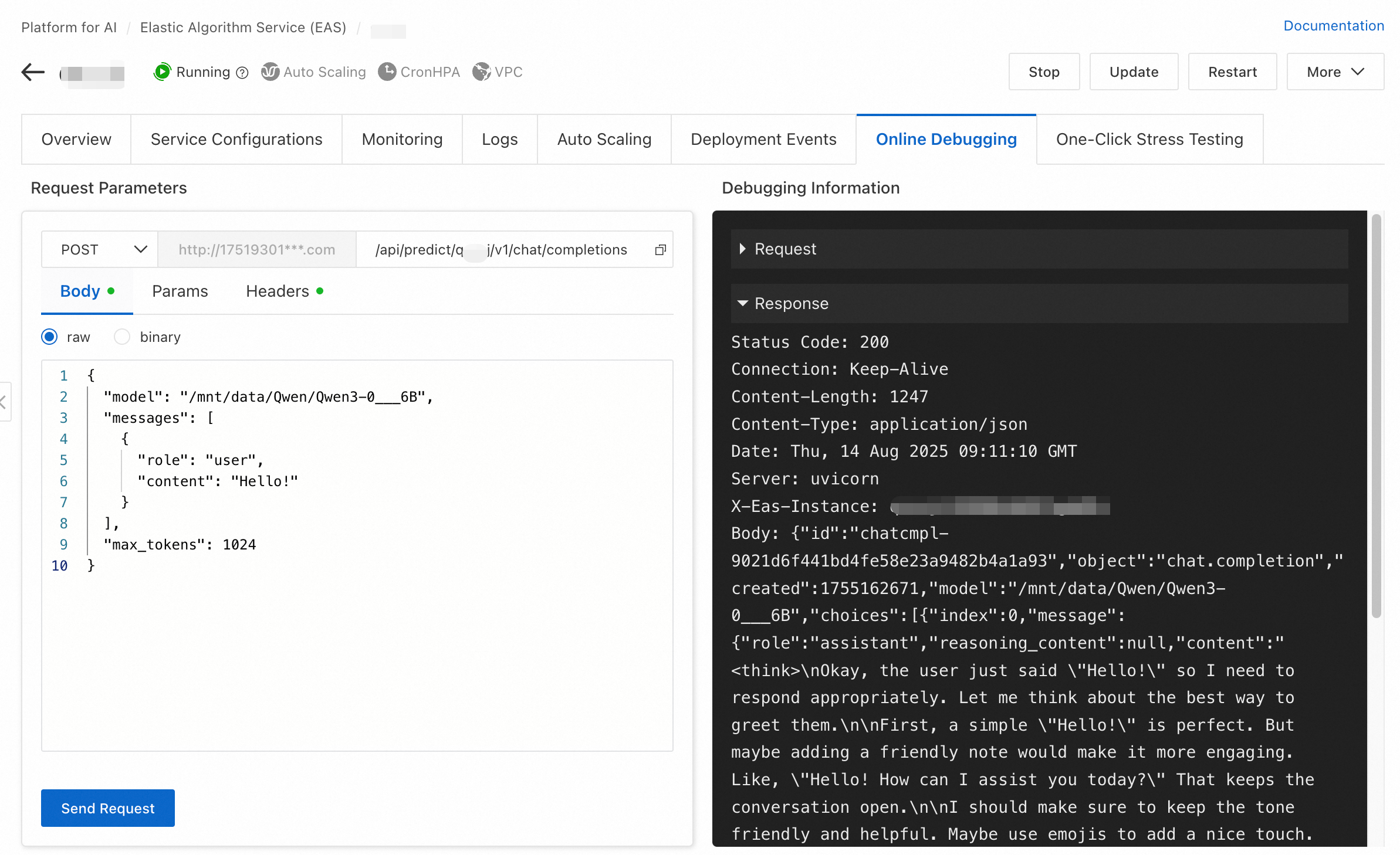Screen dimensions: 1400x855
Task: Click the back arrow to leave service page
Action: [x=32, y=72]
